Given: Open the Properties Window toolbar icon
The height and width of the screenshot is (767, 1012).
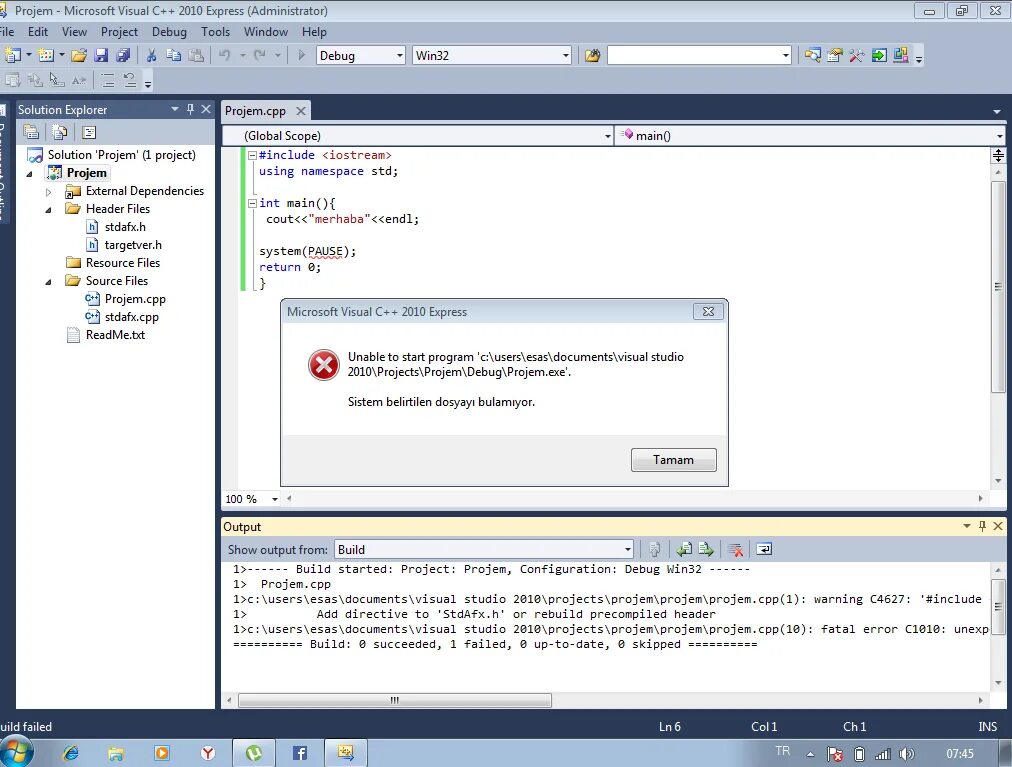Looking at the screenshot, I should point(835,56).
